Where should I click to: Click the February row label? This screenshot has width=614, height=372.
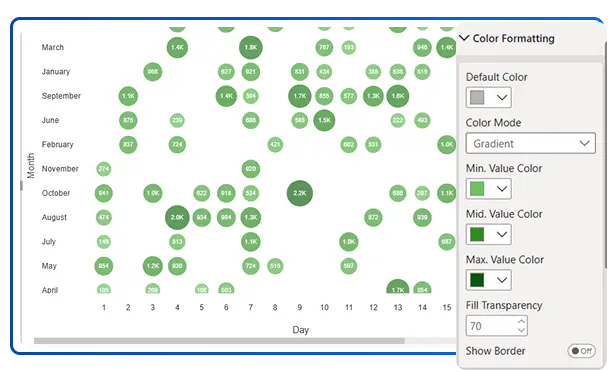point(57,144)
